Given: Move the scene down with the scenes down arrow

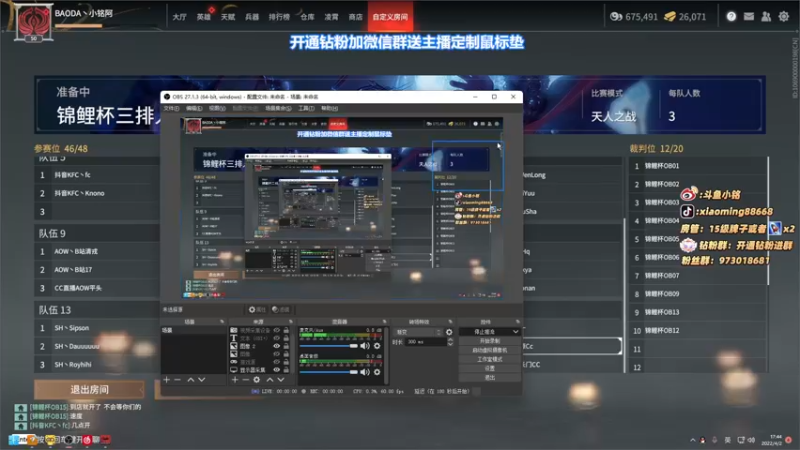Looking at the screenshot, I should (x=202, y=380).
